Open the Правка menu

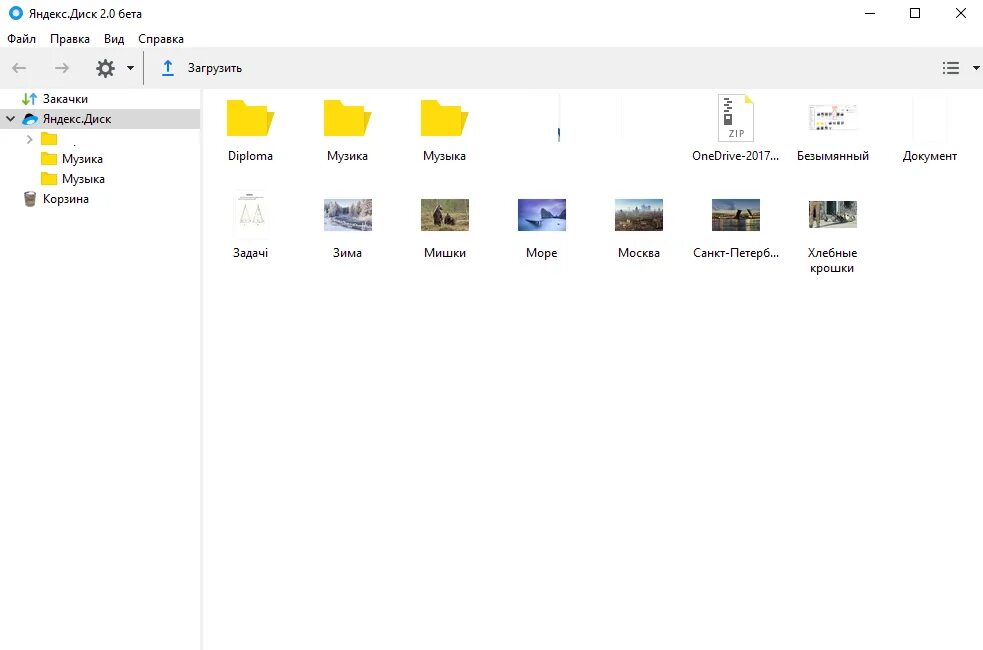(70, 39)
